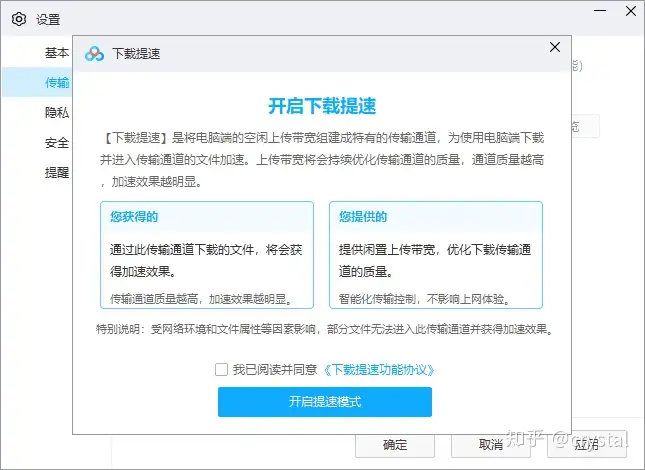Click the 下载提速 dialog title text

136,54
